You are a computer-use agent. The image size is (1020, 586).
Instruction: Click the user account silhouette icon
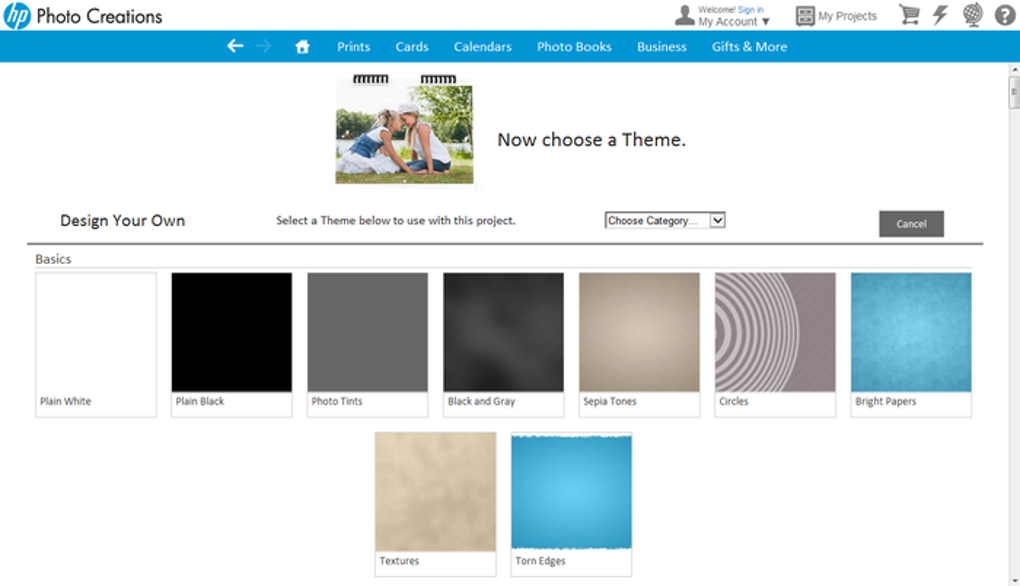(684, 16)
